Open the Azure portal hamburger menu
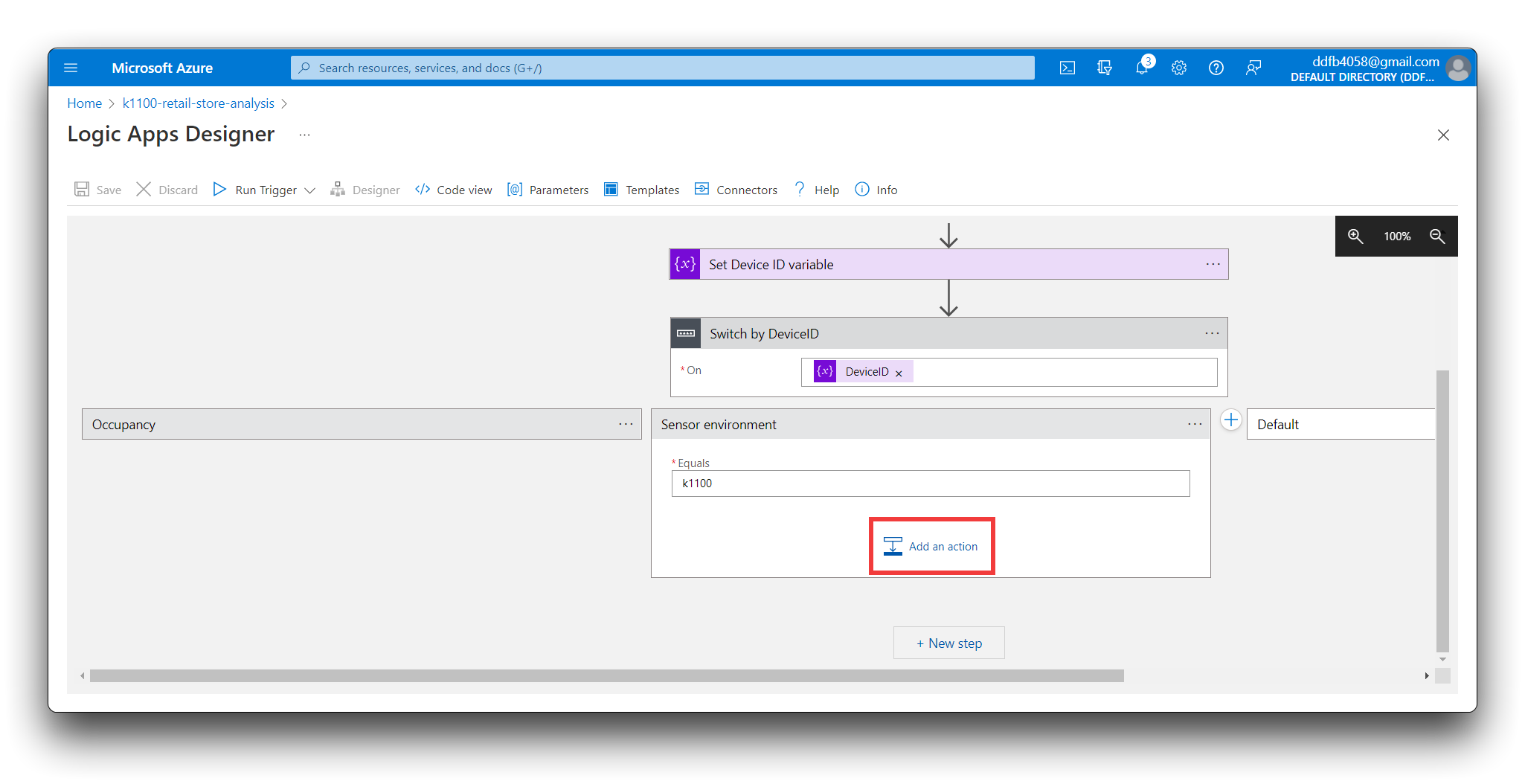 tap(71, 68)
